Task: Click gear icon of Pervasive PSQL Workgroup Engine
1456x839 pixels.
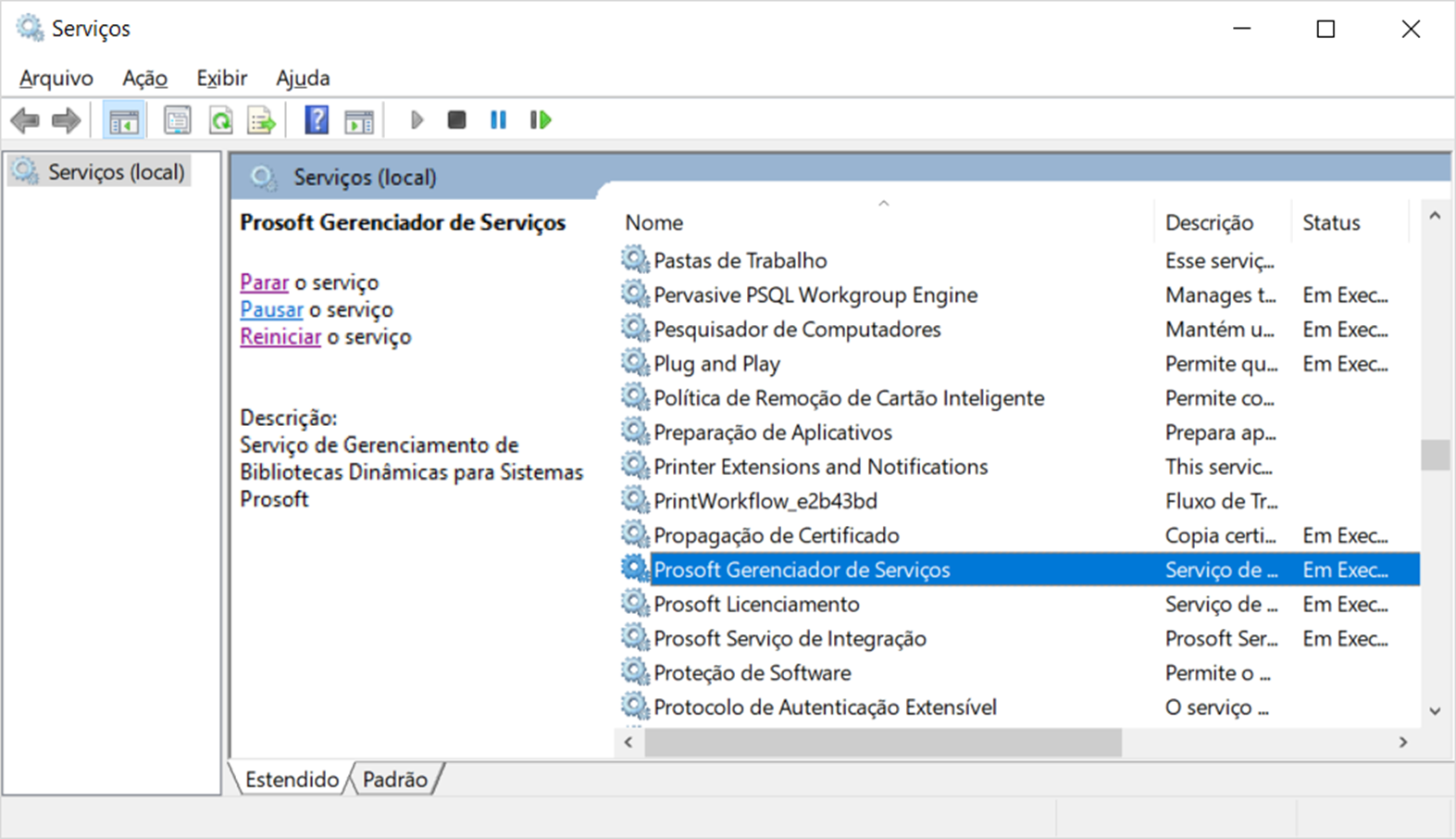Action: (635, 294)
